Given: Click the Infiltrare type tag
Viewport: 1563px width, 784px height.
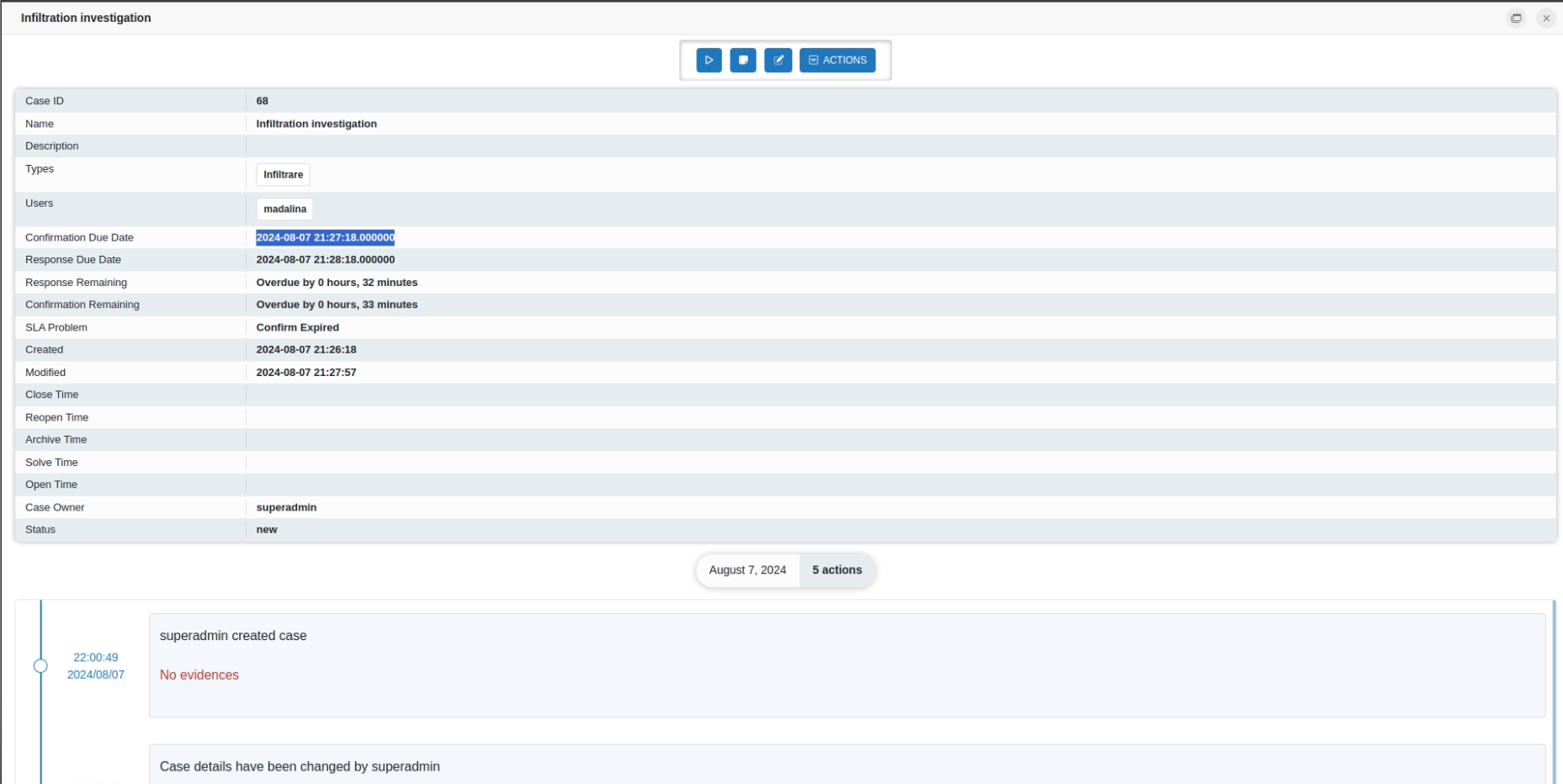Looking at the screenshot, I should (x=283, y=175).
